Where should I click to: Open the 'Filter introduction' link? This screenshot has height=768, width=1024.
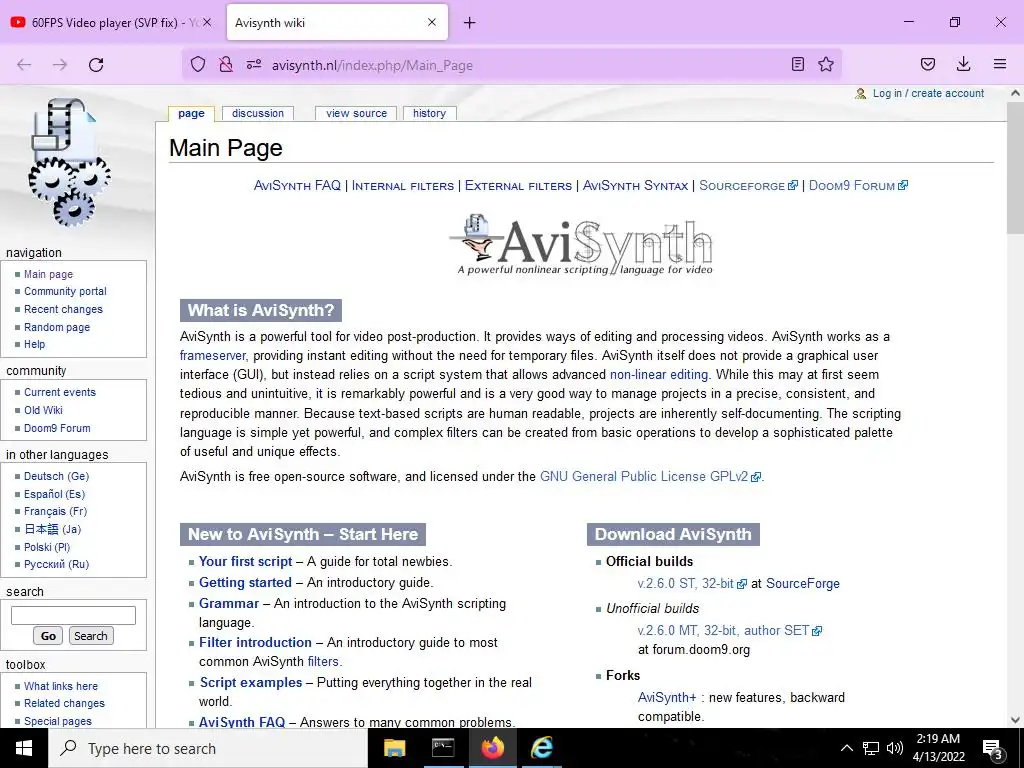coord(255,643)
